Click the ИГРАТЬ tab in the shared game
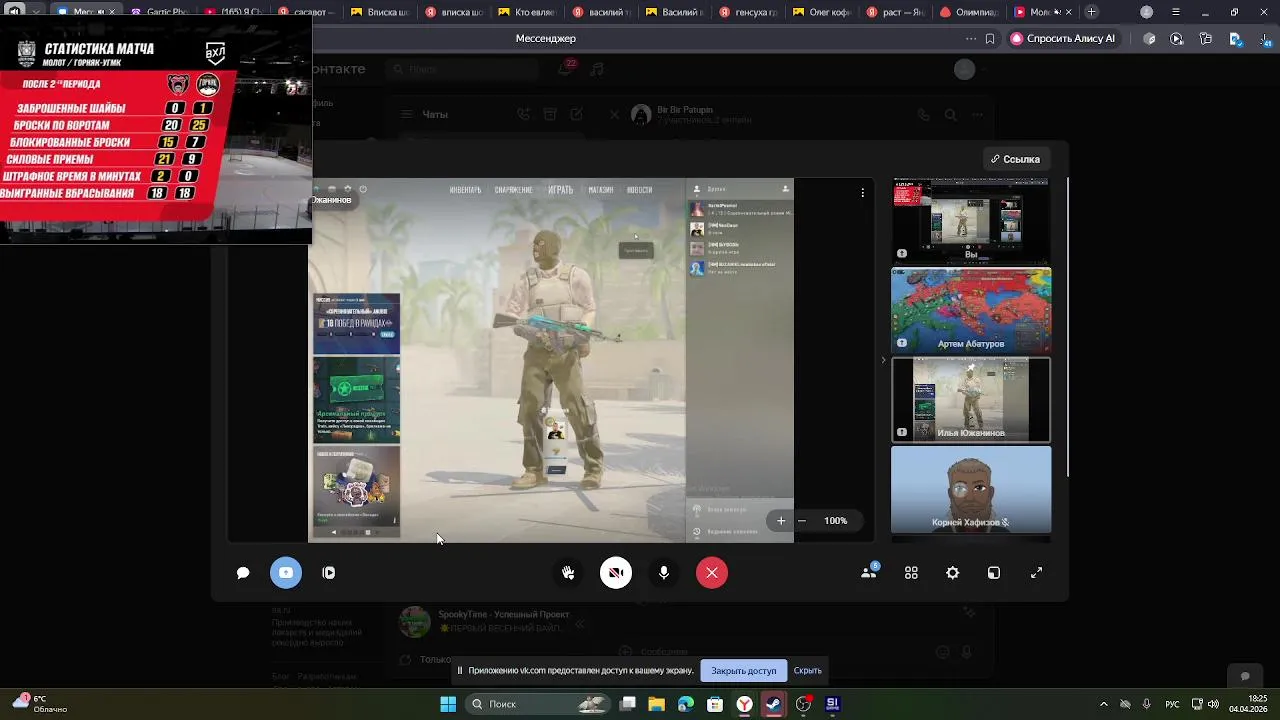Screen dimensions: 1280x720 click(x=560, y=190)
